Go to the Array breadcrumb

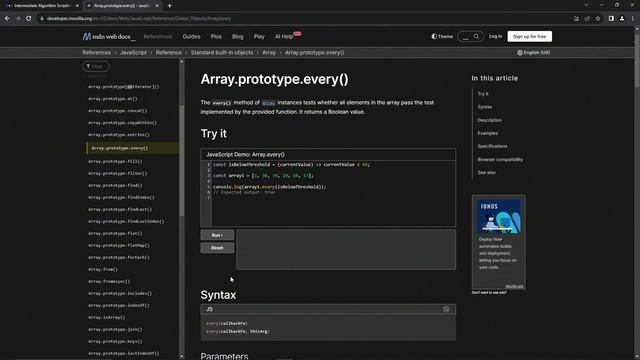(269, 53)
